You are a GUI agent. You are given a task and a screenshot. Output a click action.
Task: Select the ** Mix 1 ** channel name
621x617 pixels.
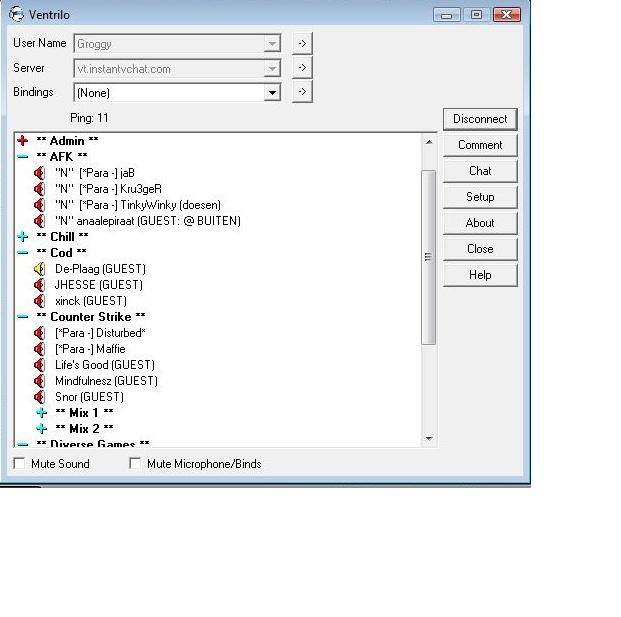(84, 413)
